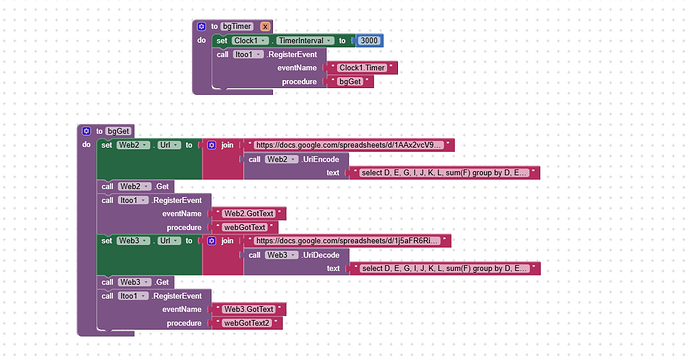Open the Itoo1 dropdown in the bgTimer procedure
Image resolution: width=689 pixels, height=362 pixels.
click(248, 54)
